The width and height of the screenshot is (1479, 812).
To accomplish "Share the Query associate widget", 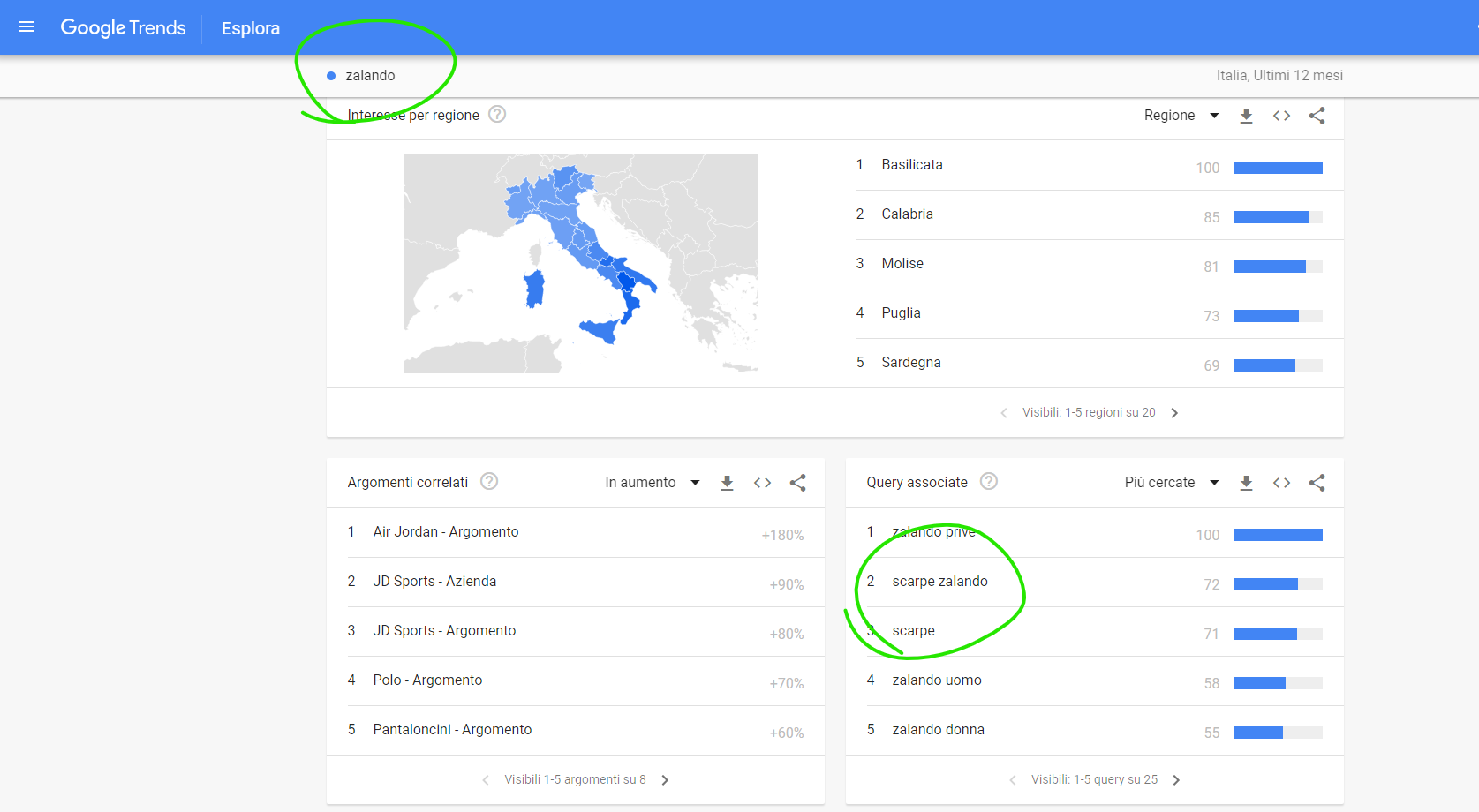I will pos(1317,483).
